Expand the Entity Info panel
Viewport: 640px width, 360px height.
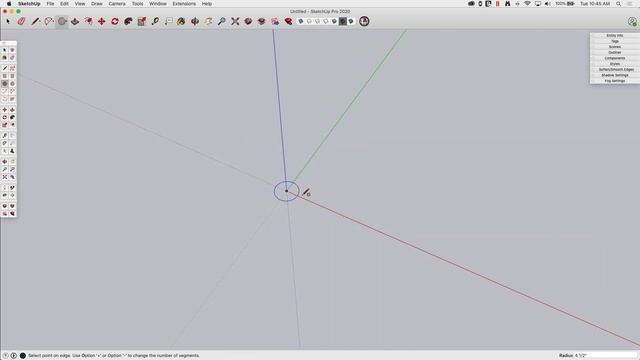615,36
